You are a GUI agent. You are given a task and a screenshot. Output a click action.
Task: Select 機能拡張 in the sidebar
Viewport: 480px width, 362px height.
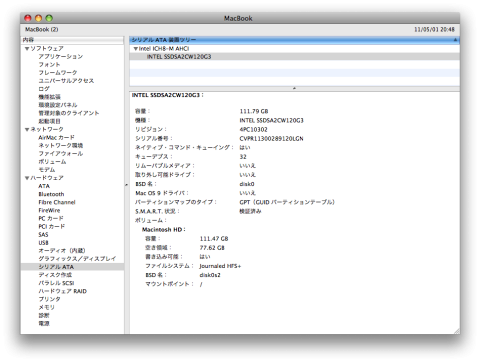tap(49, 97)
